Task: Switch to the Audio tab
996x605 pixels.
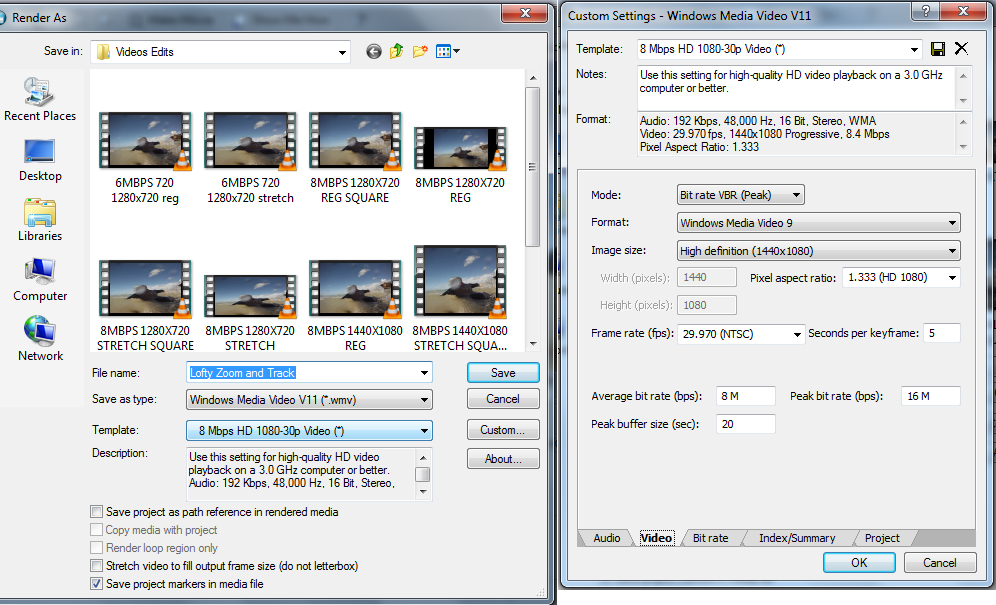Action: pyautogui.click(x=607, y=538)
